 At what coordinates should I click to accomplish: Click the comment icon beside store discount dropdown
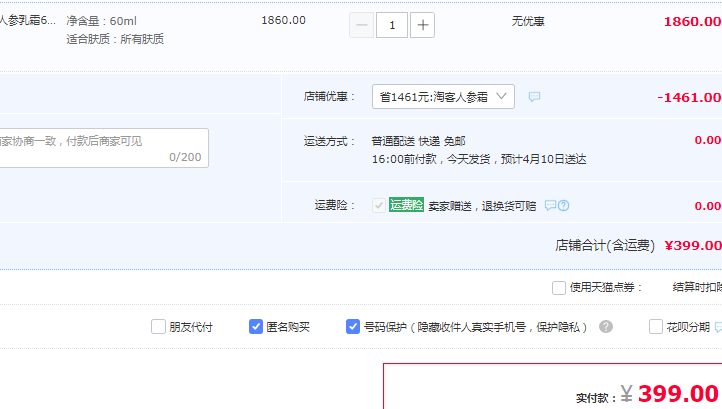pyautogui.click(x=534, y=97)
